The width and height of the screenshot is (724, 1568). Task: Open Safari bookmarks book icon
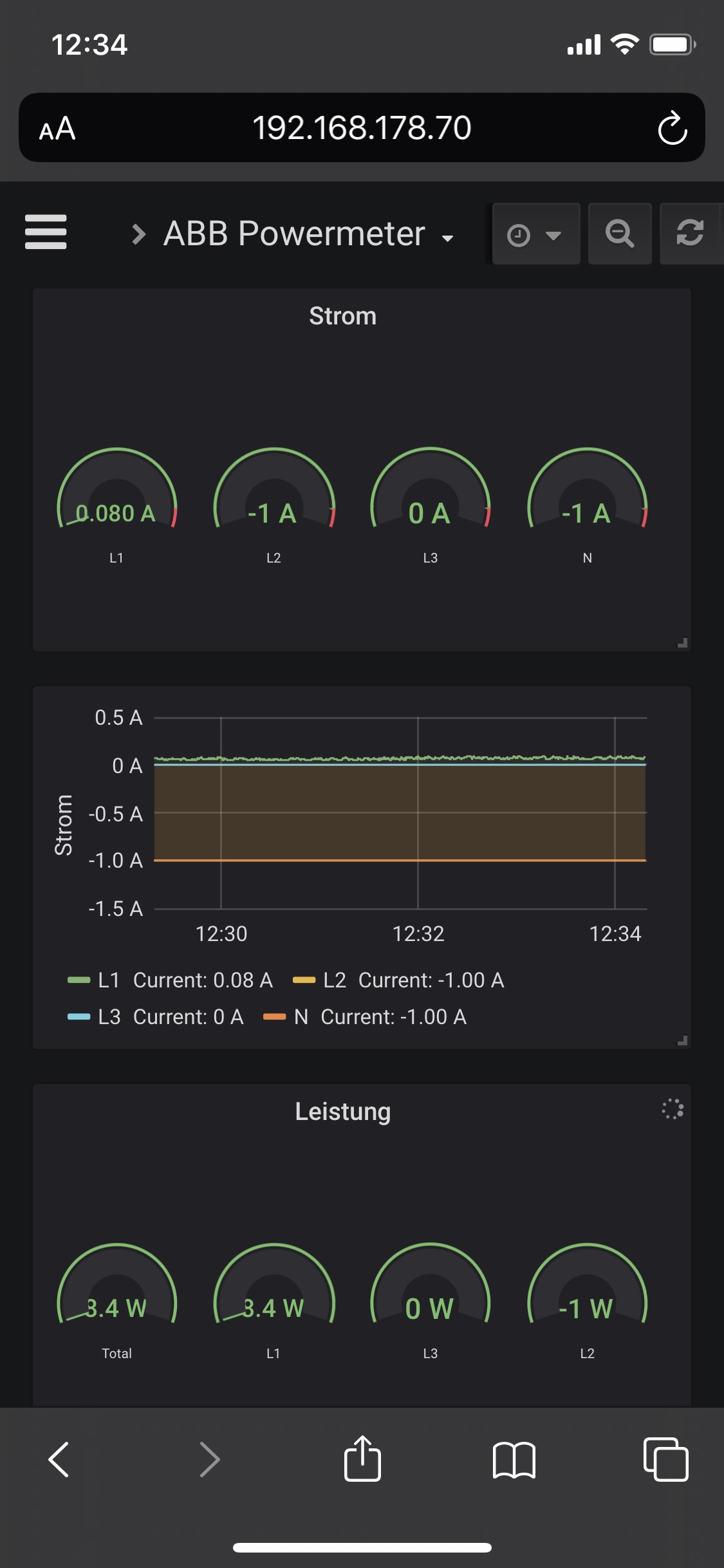(514, 1459)
